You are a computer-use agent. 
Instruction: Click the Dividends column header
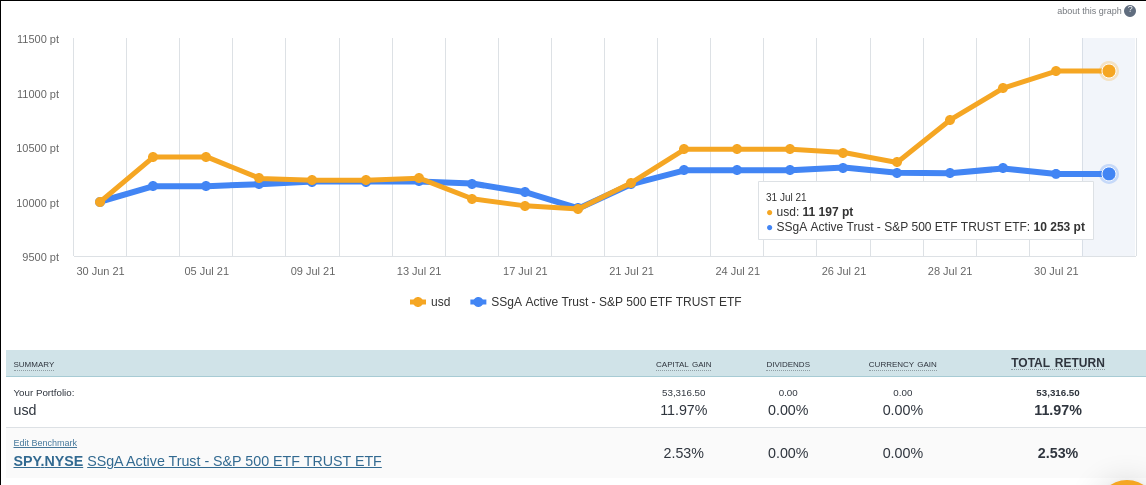788,365
